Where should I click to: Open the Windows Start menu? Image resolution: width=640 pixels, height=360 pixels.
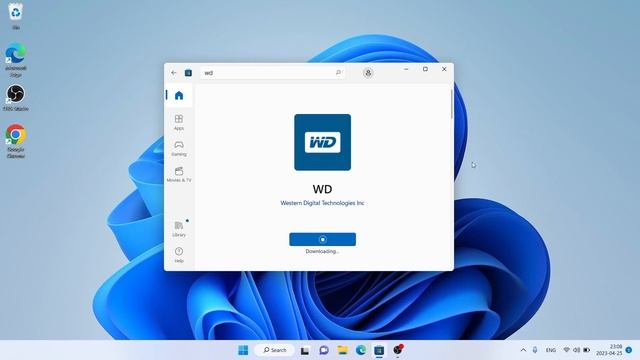[x=243, y=350]
